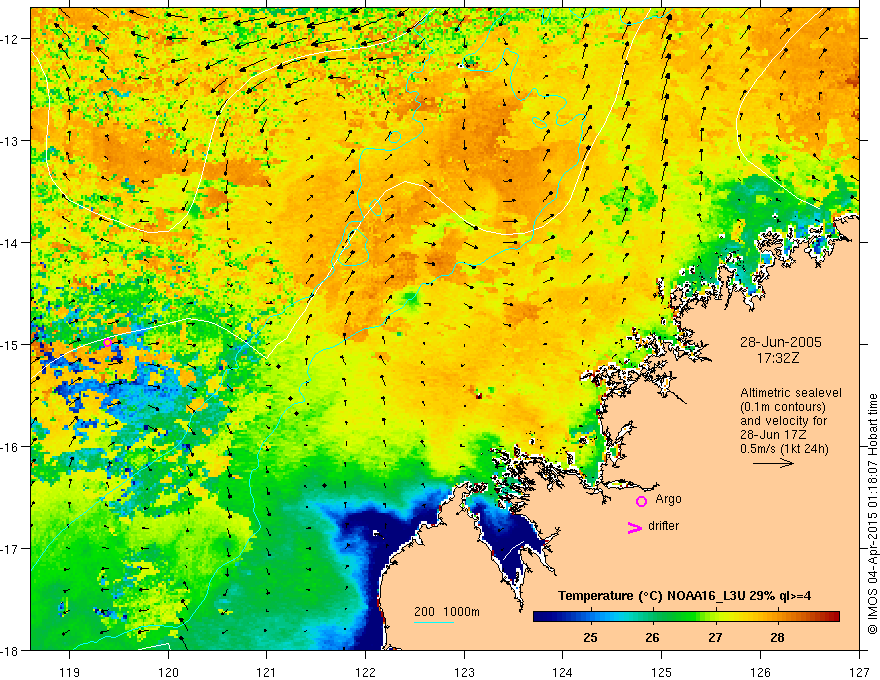Click the latitude axis label -16

pos(10,447)
